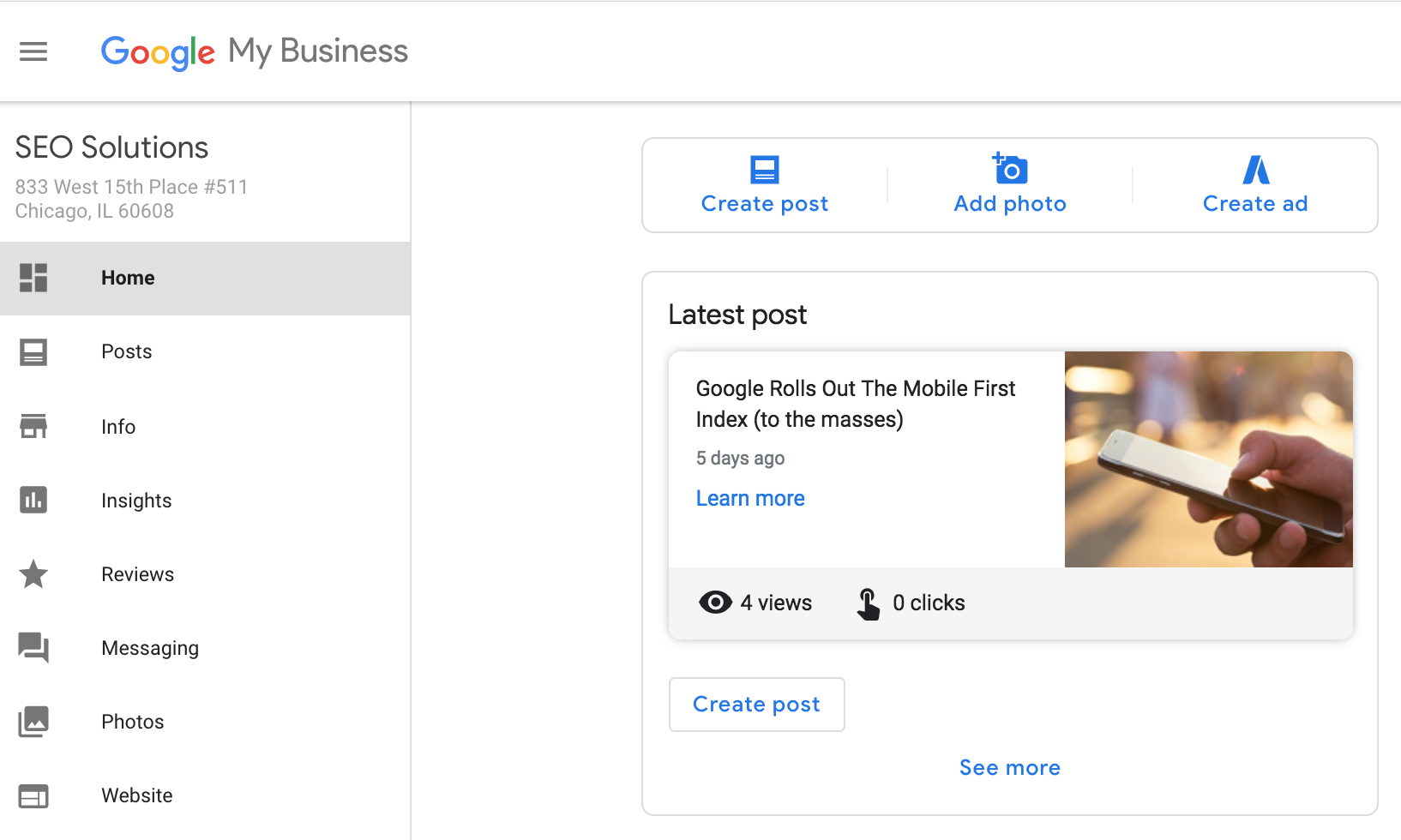Click the 5 days ago timestamp

[741, 459]
